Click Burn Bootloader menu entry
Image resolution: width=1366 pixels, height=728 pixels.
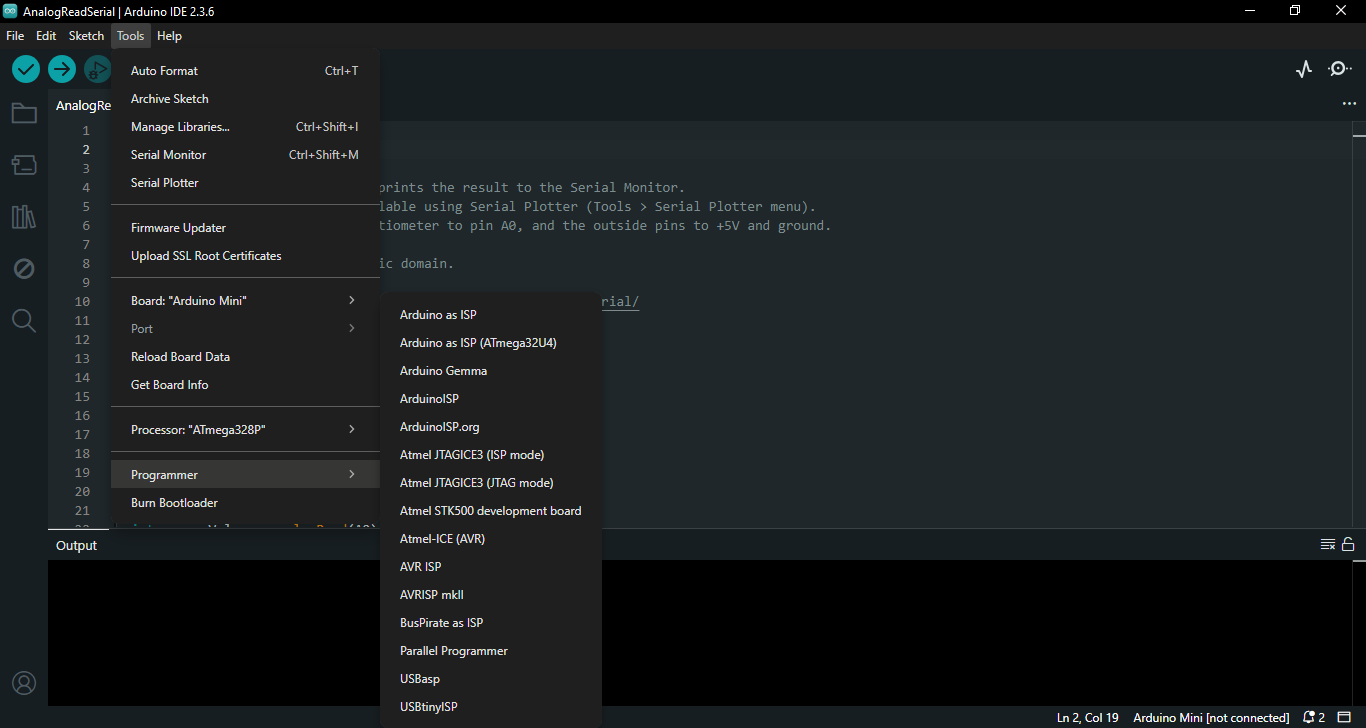point(174,503)
